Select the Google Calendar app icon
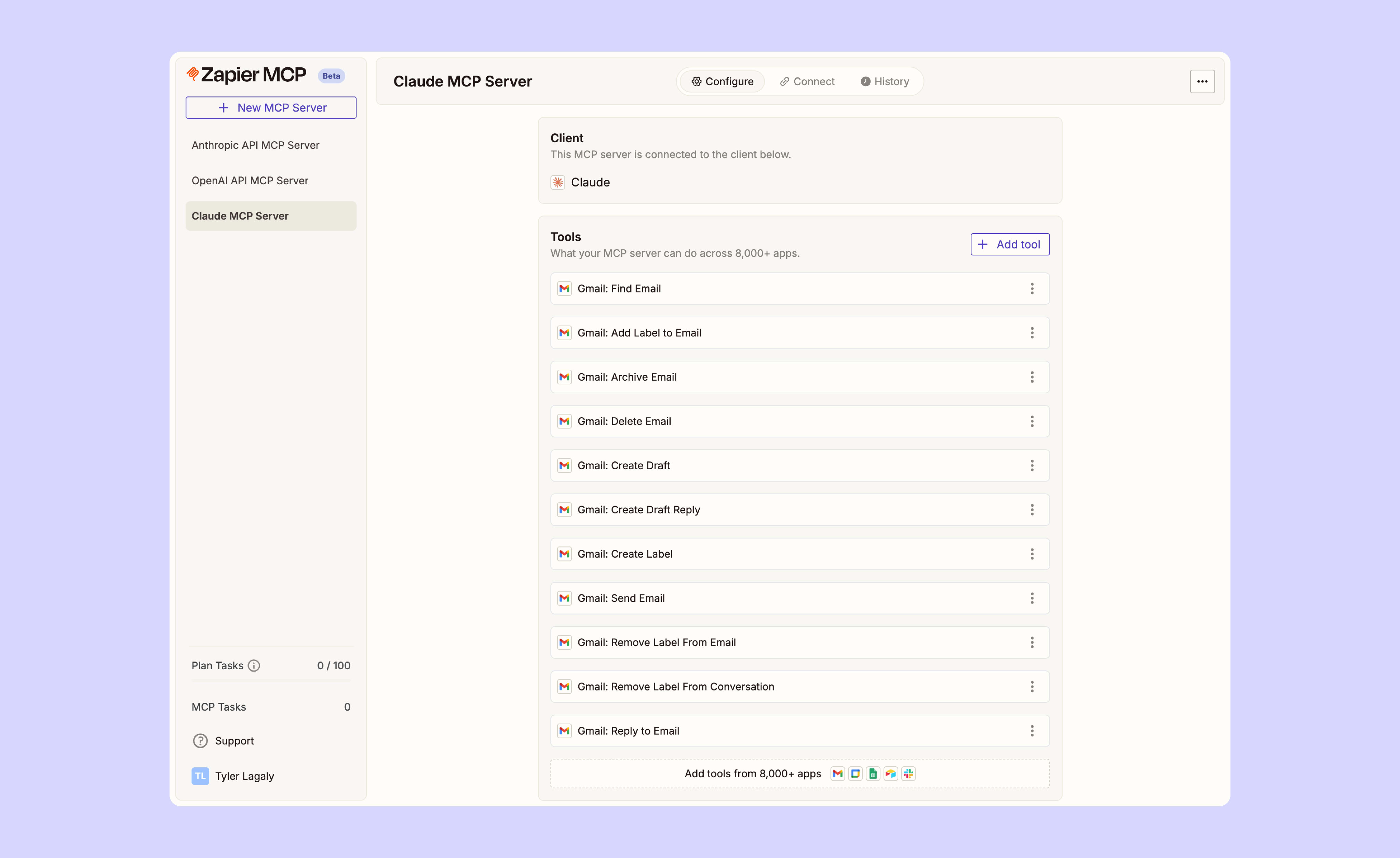The height and width of the screenshot is (858, 1400). 855,774
